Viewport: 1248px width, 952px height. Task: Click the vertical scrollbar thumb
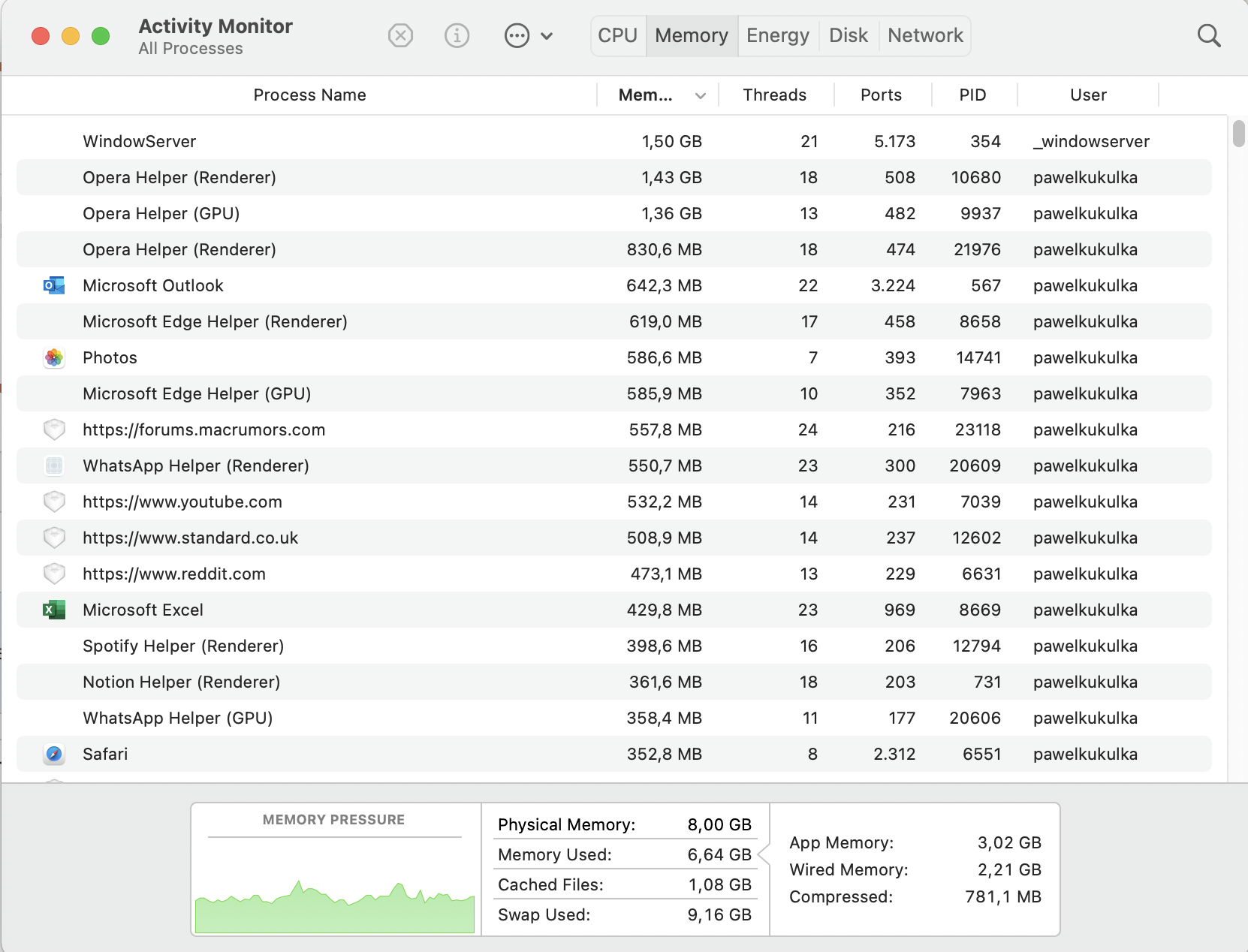1239,134
